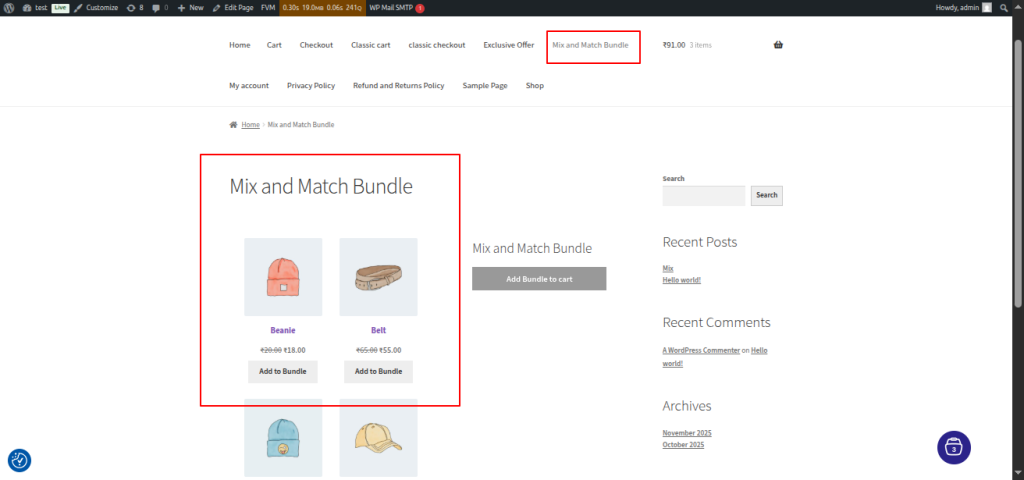Open Customize in the admin bar
Screen dimensions: 1024x480
(96, 8)
